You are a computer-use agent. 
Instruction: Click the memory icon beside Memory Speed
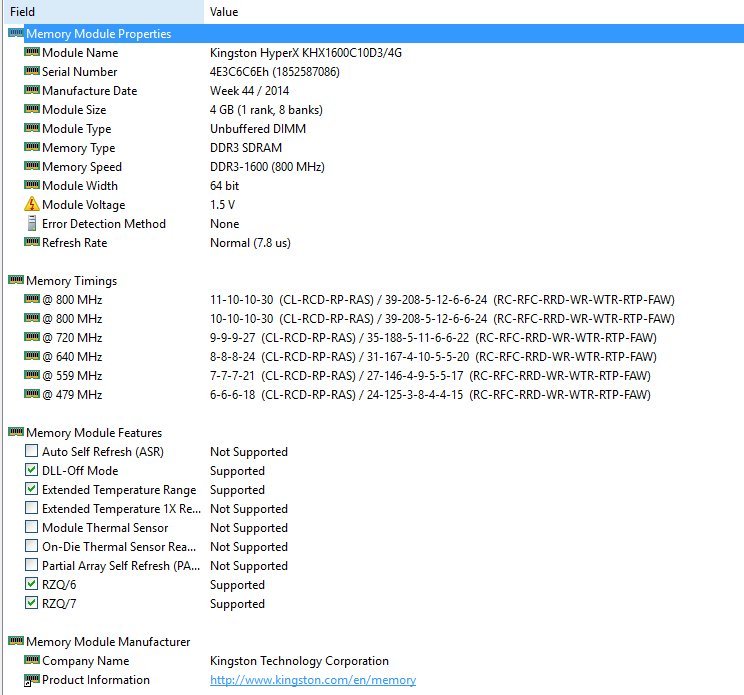32,166
